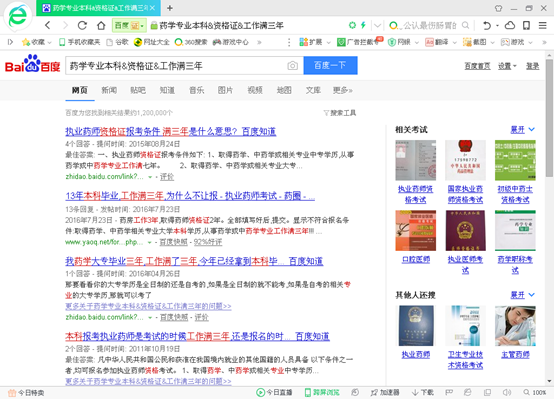
Task: Switch to the 文库 tab
Action: click(x=313, y=90)
